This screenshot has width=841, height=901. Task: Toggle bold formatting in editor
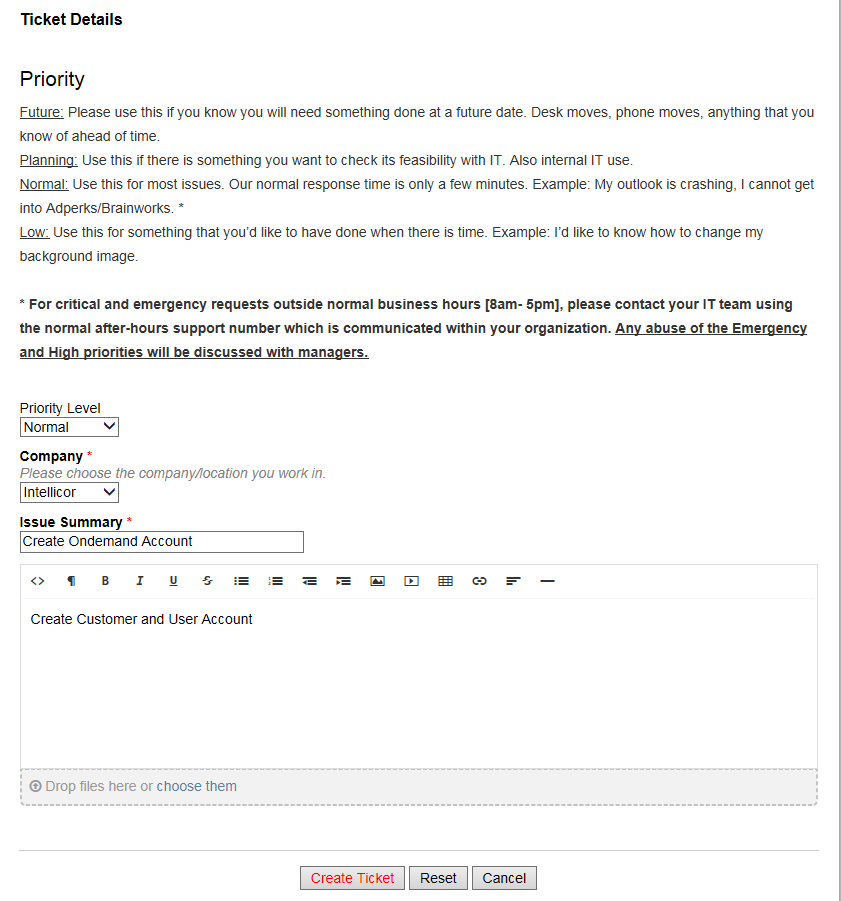point(105,581)
